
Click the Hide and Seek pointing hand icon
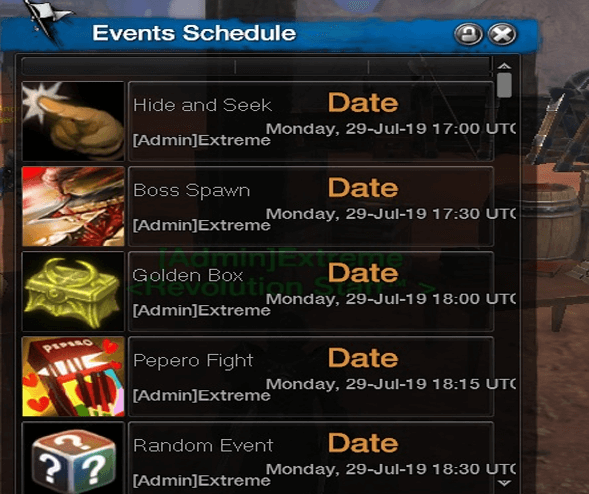click(73, 121)
